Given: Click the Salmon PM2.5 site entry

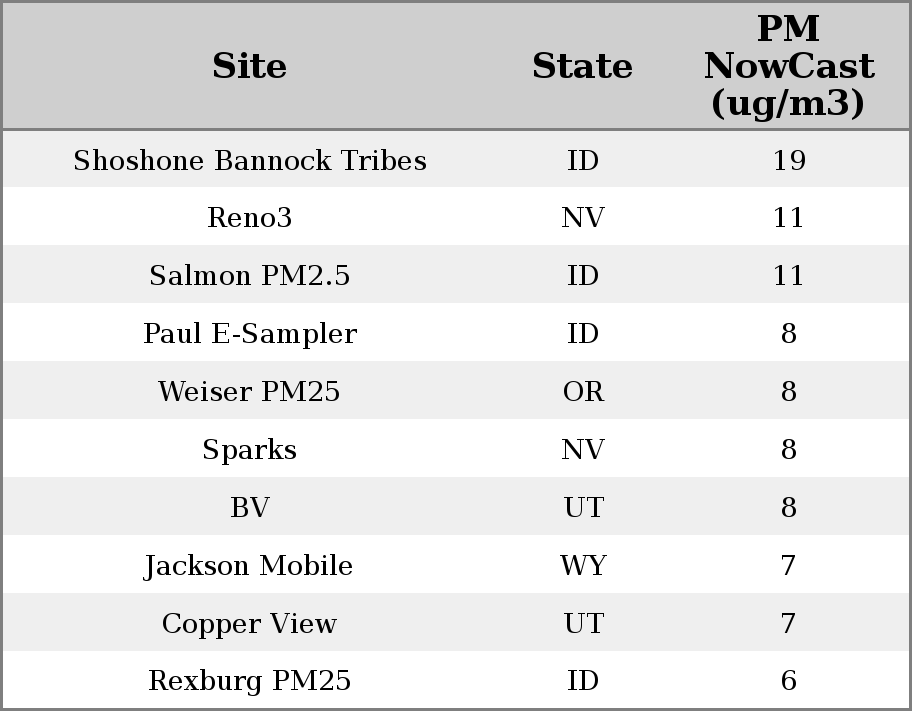Looking at the screenshot, I should pyautogui.click(x=250, y=276).
